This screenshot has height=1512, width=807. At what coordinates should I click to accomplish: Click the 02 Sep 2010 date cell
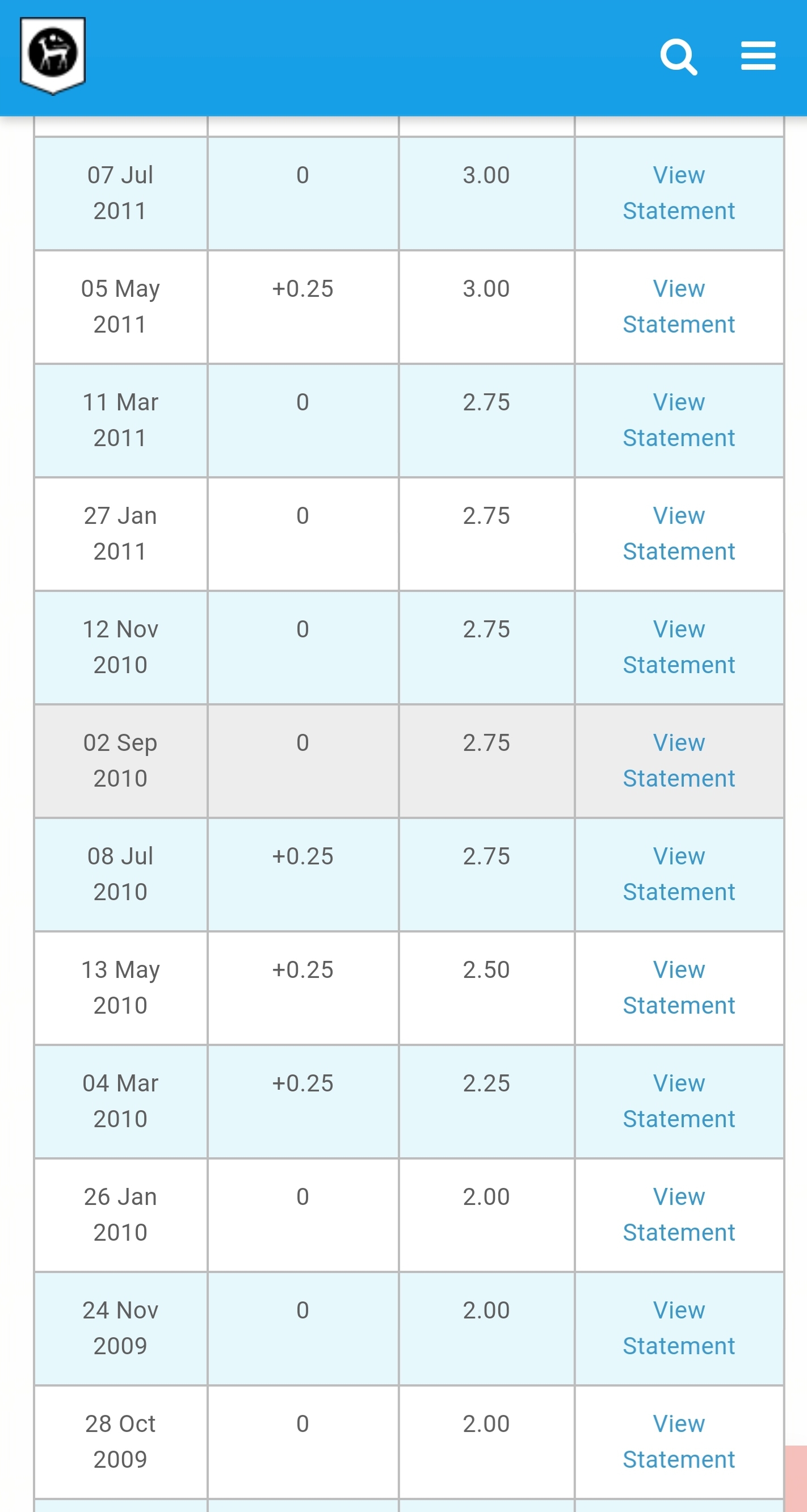coord(120,761)
